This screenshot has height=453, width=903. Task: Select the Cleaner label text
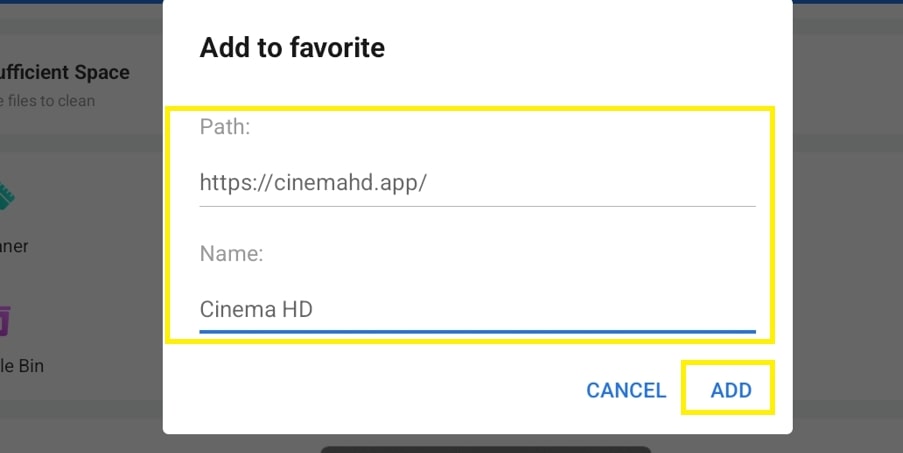click(x=14, y=246)
